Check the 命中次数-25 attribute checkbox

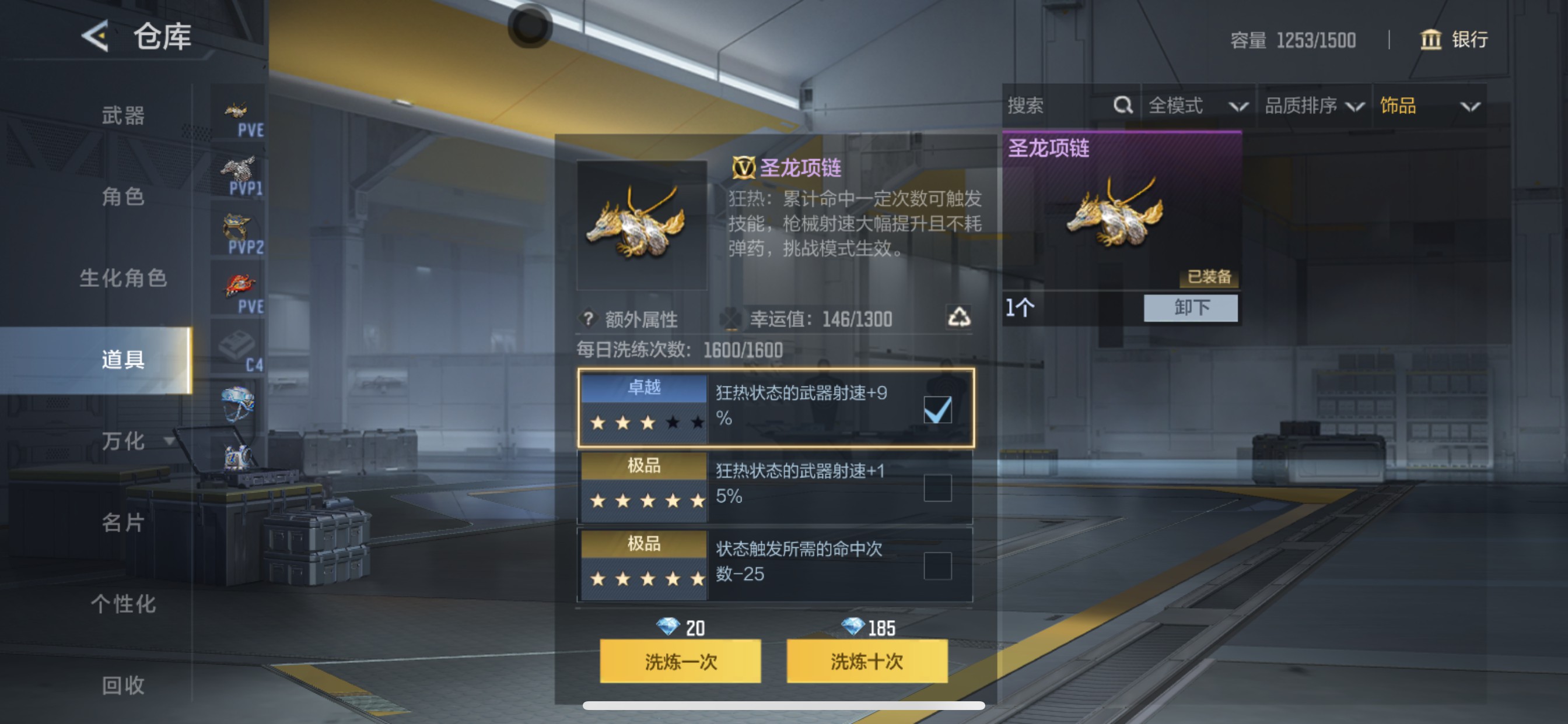tap(937, 566)
